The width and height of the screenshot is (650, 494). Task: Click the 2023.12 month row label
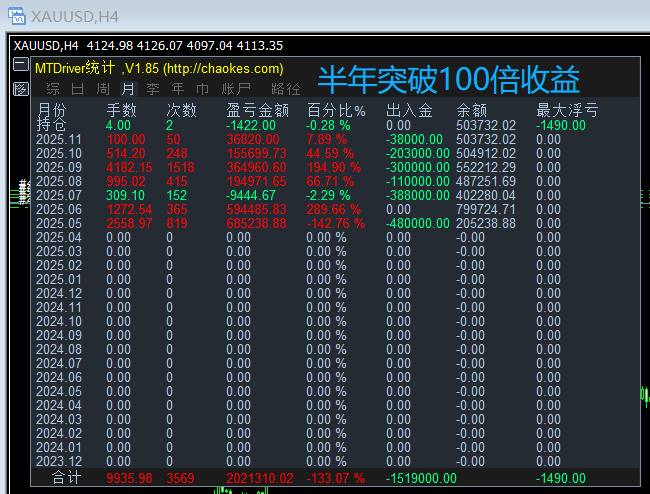pos(59,461)
